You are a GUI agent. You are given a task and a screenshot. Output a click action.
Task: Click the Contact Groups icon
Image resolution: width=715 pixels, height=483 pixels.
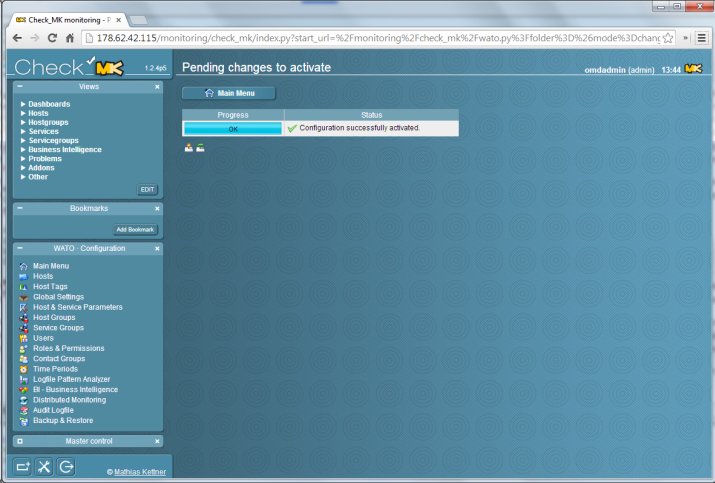click(24, 359)
